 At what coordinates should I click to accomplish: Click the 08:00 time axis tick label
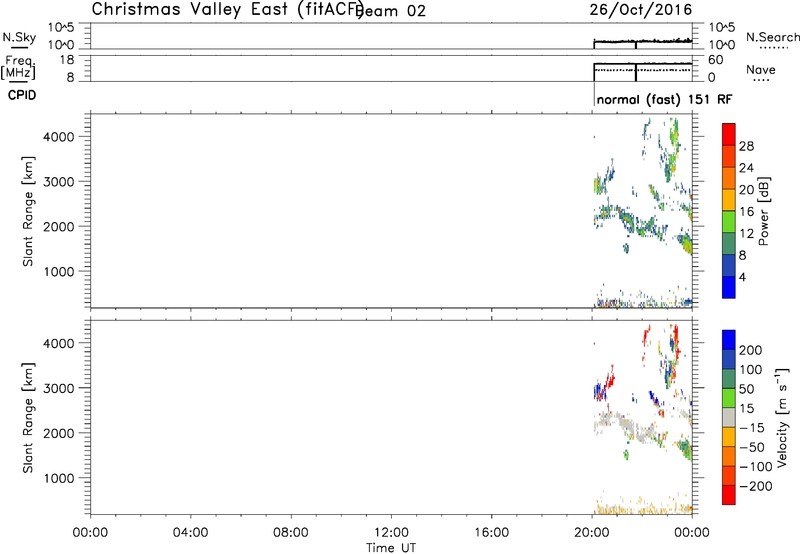click(291, 533)
